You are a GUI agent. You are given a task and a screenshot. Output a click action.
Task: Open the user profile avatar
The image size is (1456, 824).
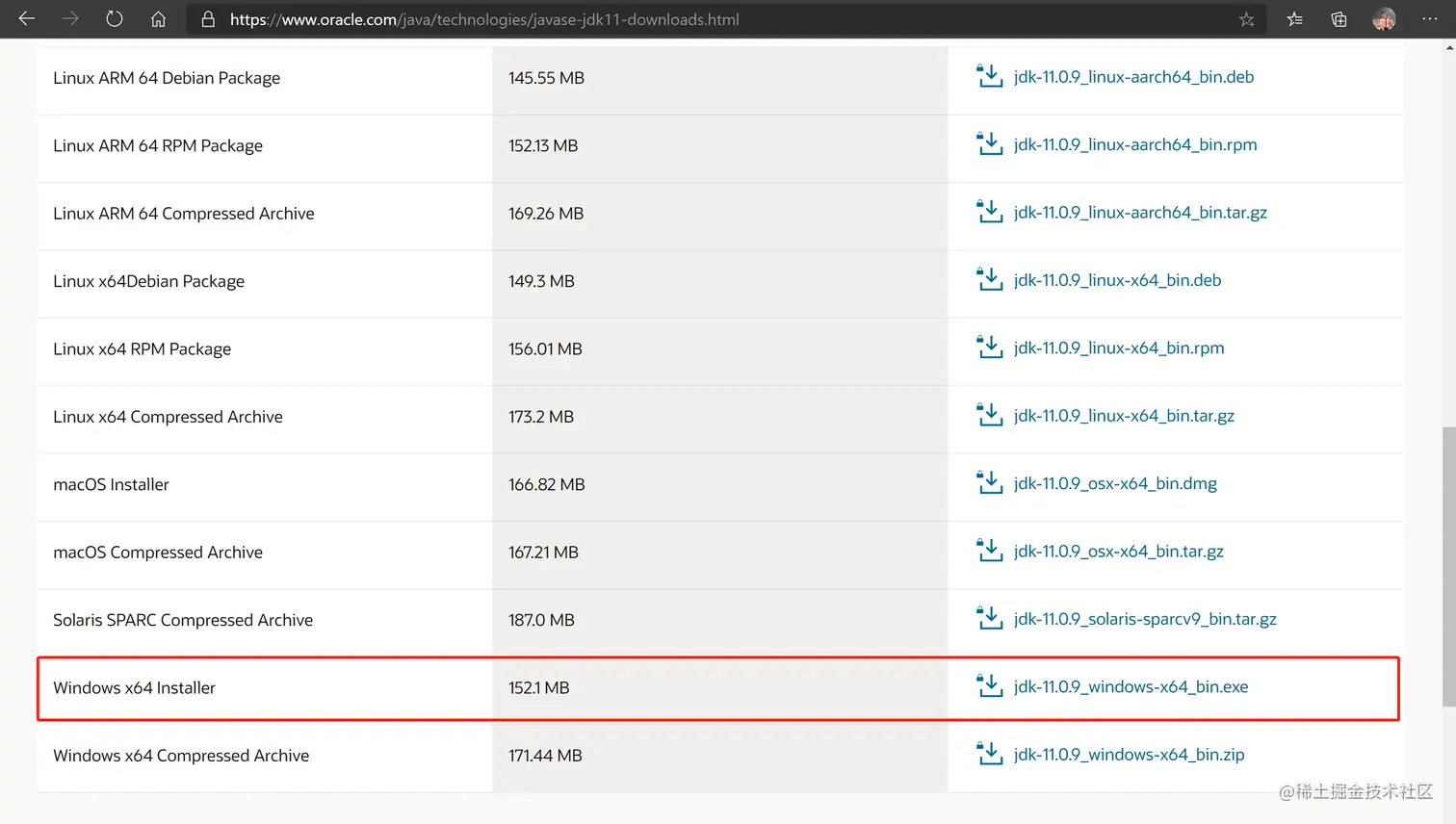click(x=1384, y=19)
